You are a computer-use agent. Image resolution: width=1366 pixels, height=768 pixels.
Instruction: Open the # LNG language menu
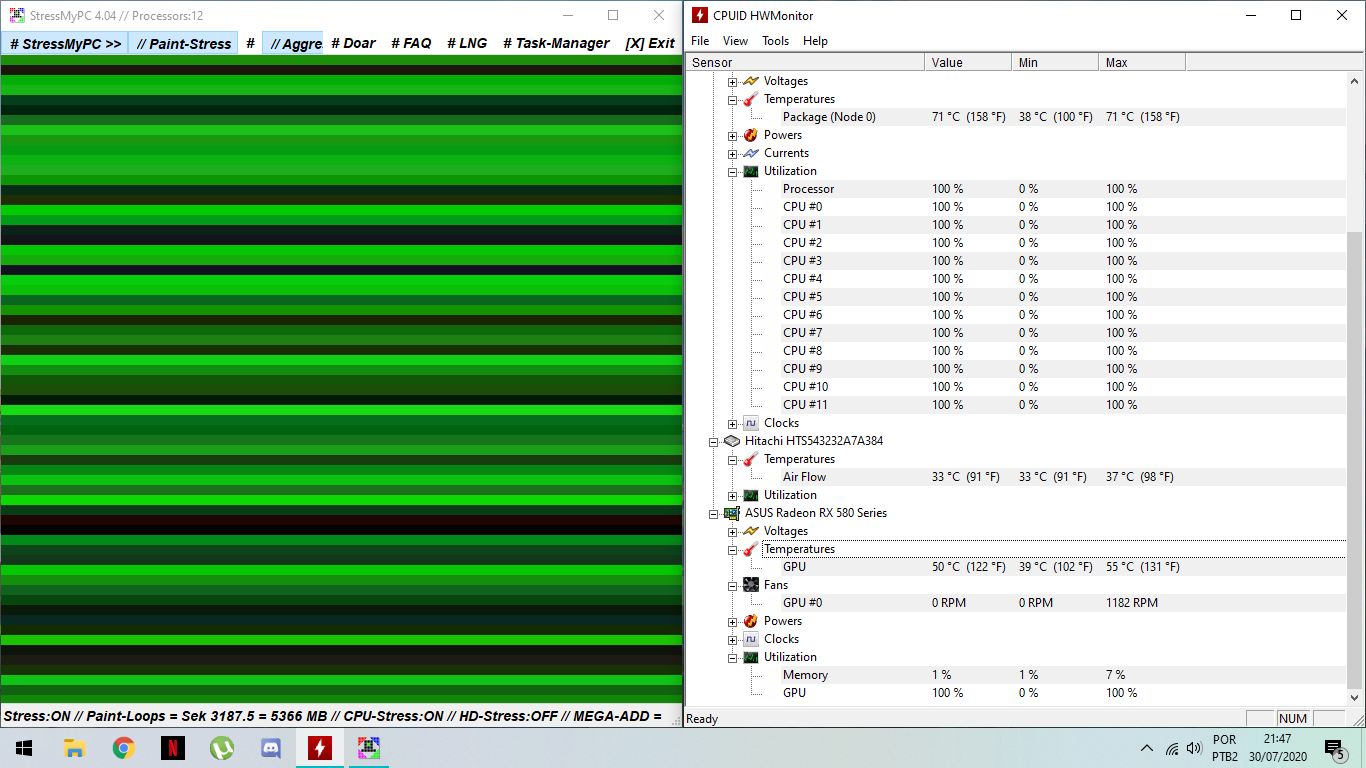(x=467, y=43)
